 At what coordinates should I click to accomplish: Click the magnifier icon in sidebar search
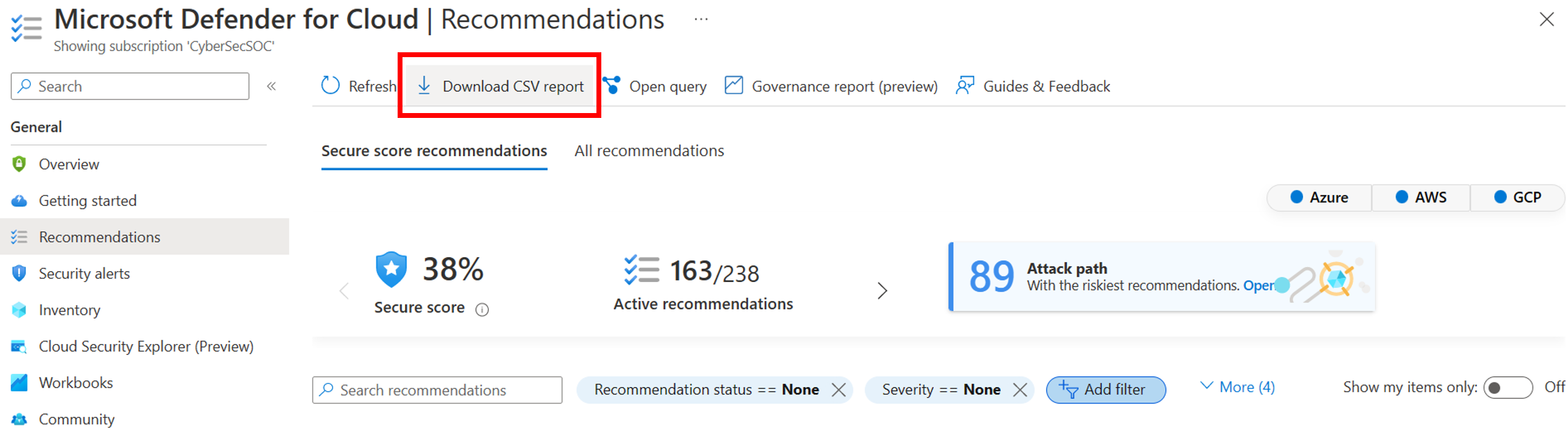(24, 86)
